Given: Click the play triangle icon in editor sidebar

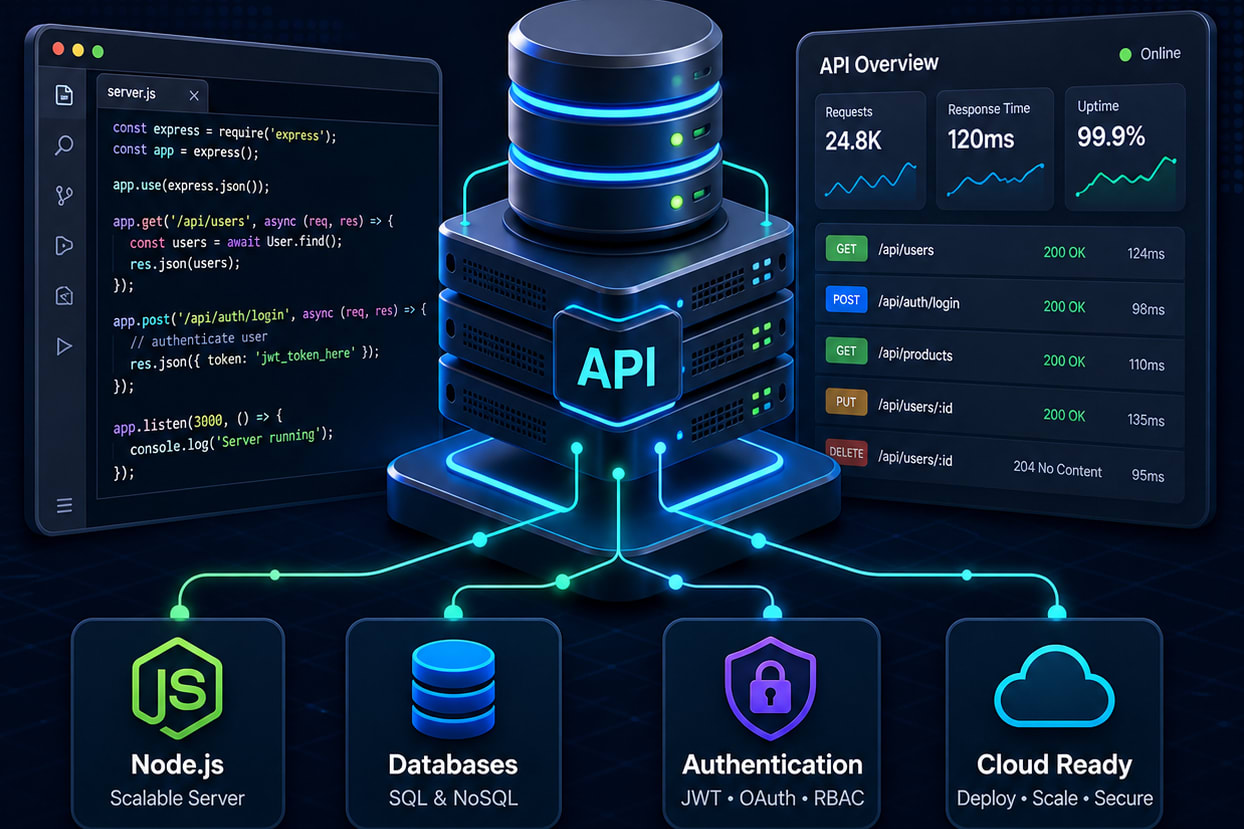Looking at the screenshot, I should 64,346.
